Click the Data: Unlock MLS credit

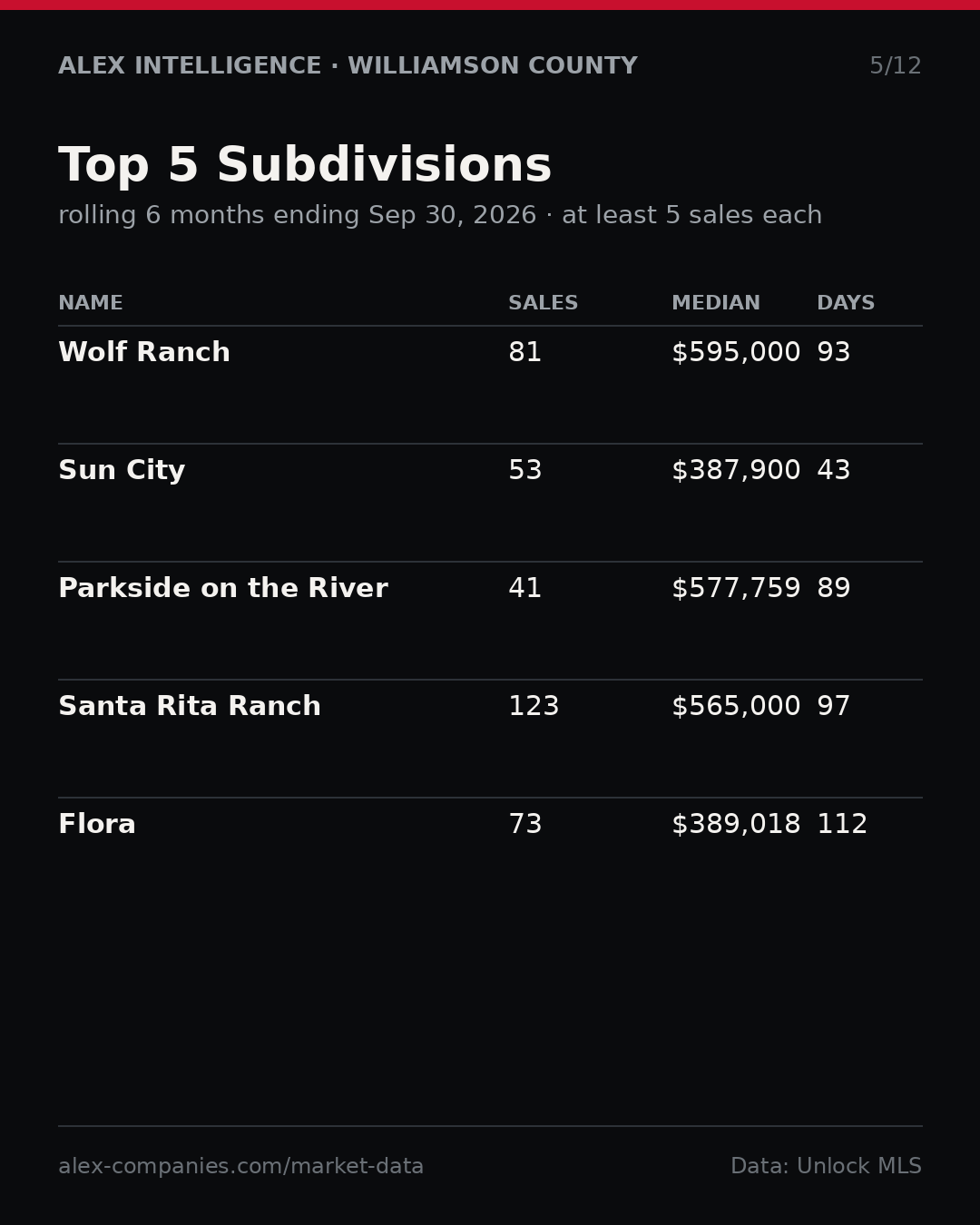coord(826,1167)
